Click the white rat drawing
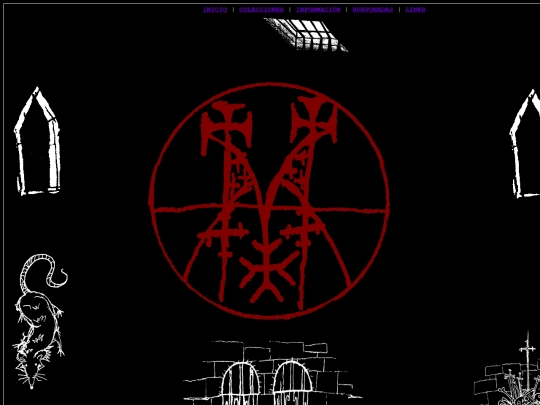 pyautogui.click(x=40, y=321)
